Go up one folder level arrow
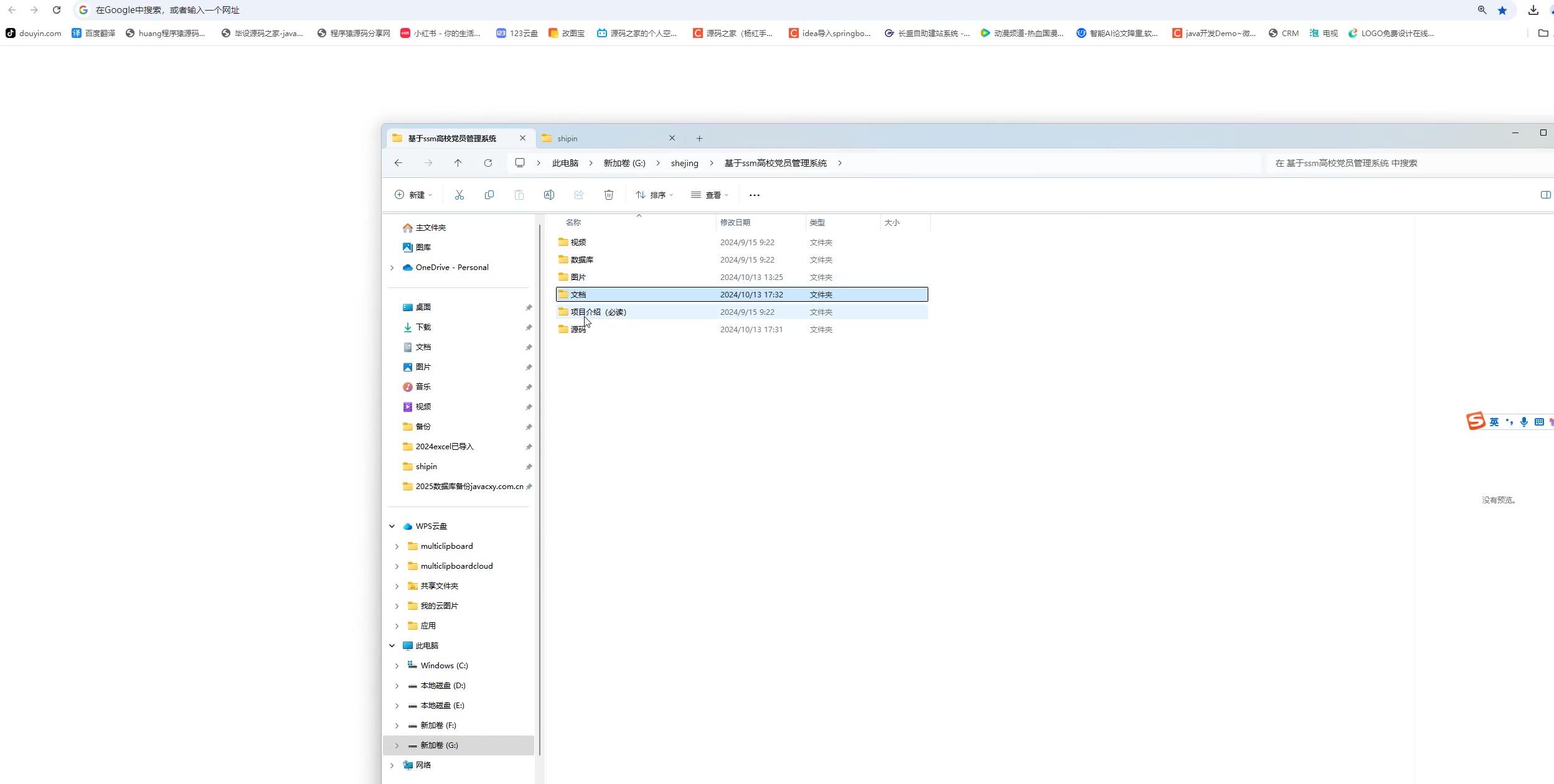 tap(458, 163)
